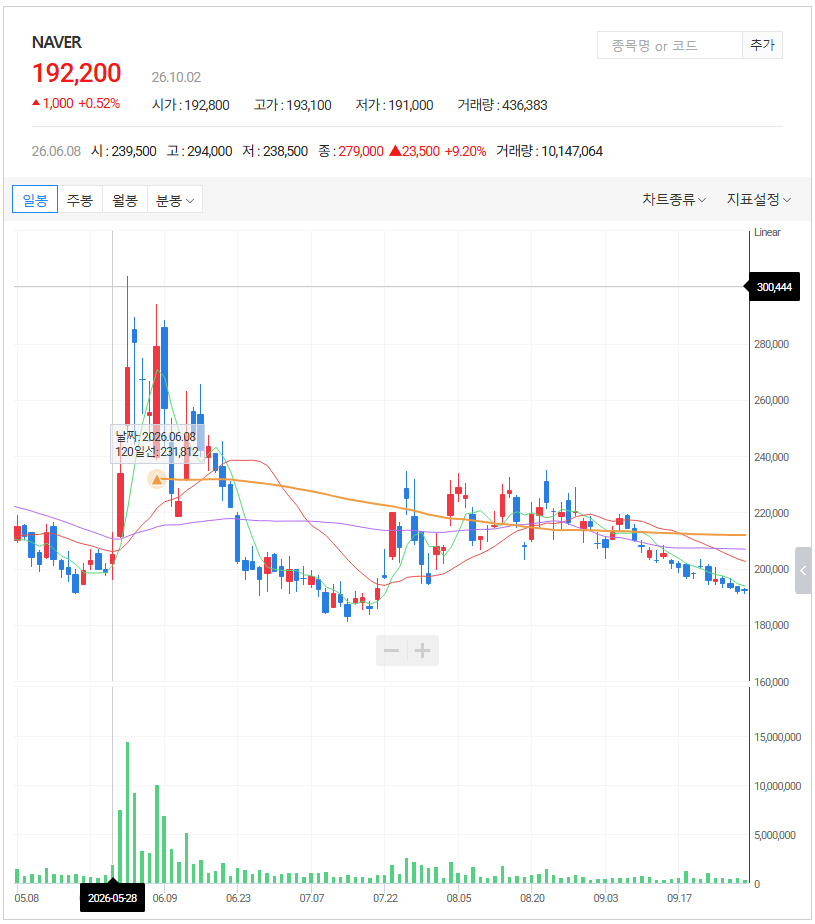Screen dimensions: 815x924
Task: Select the 일봉 daily chart tab
Action: (35, 200)
